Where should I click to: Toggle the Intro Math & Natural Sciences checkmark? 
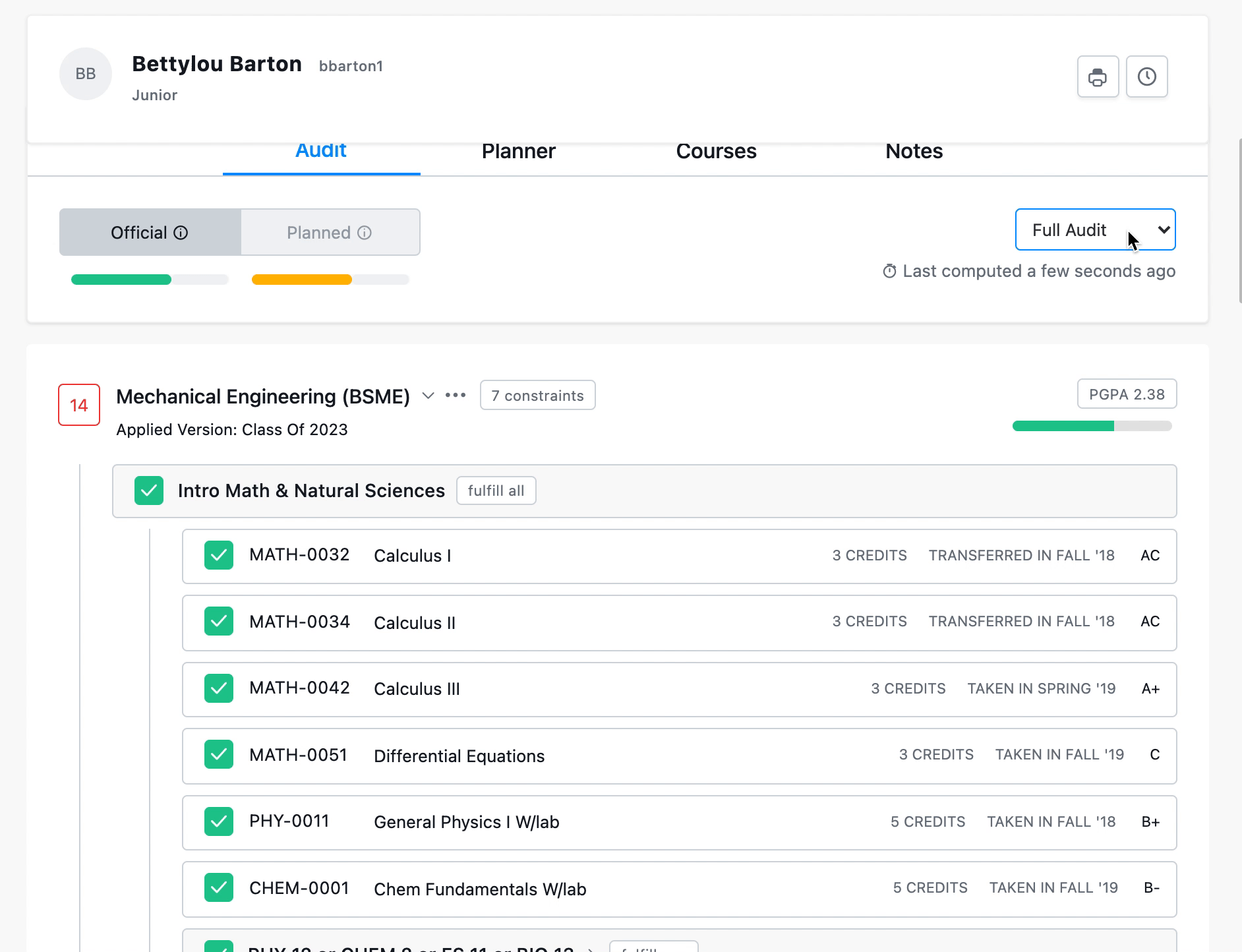click(149, 491)
